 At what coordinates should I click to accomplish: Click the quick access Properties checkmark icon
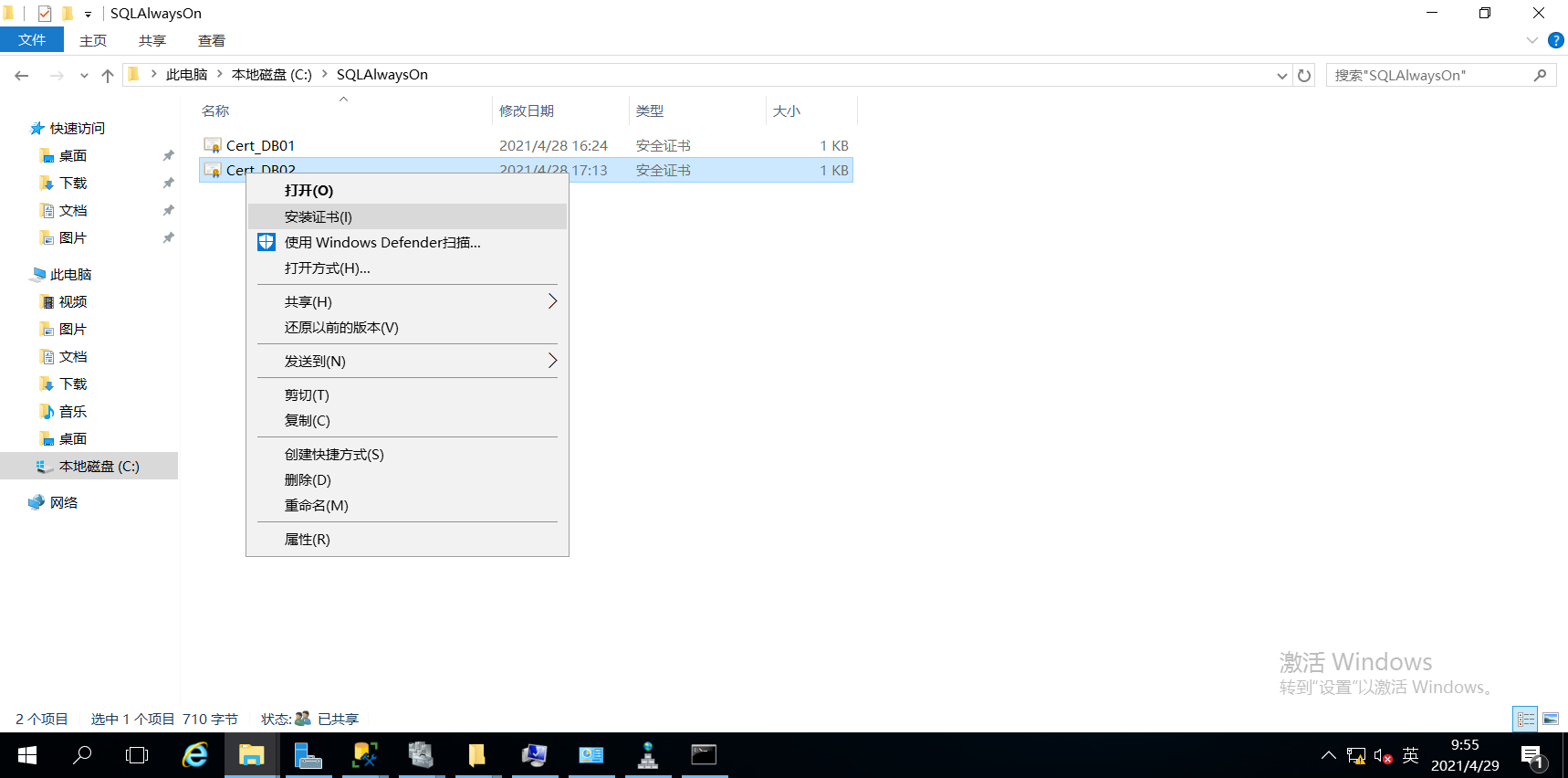click(x=45, y=13)
